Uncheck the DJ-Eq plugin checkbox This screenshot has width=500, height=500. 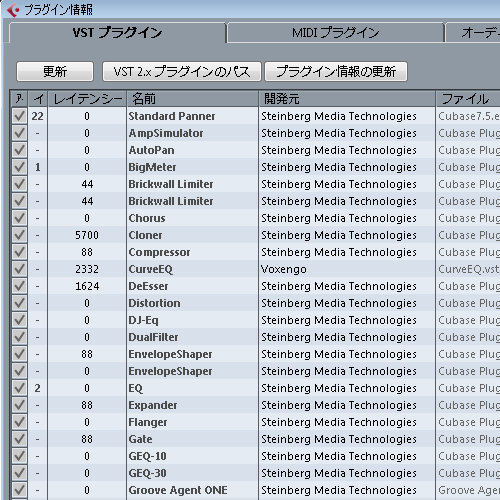pos(19,320)
